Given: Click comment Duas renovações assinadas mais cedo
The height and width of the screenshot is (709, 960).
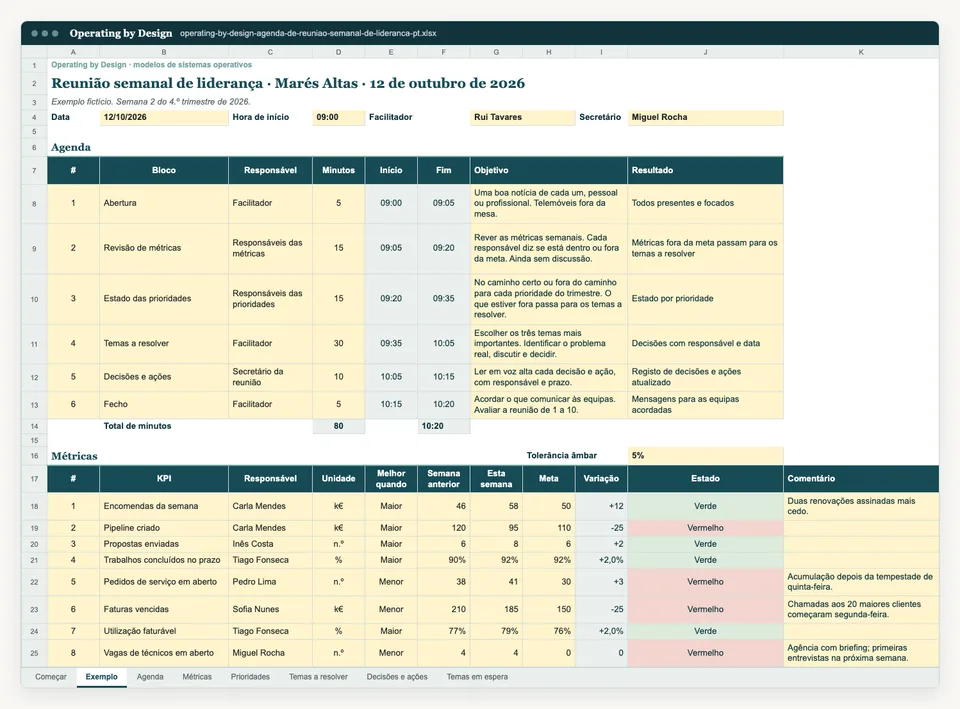Looking at the screenshot, I should (861, 506).
